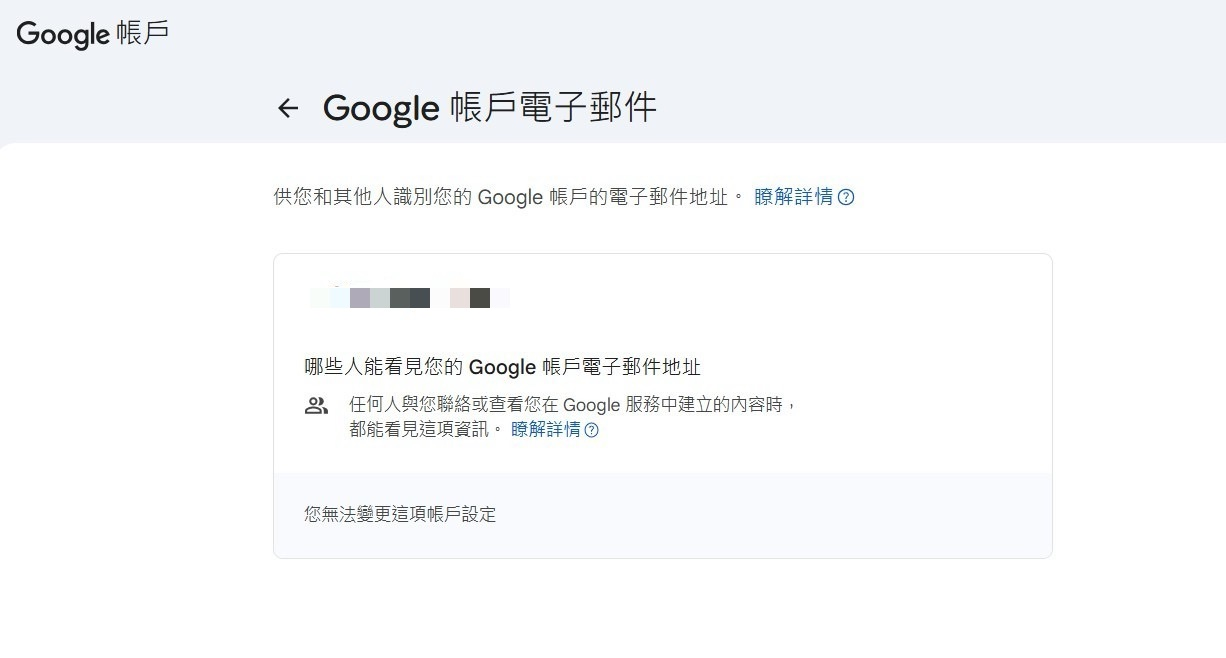Click the blurred email address
Image resolution: width=1226 pixels, height=658 pixels.
pos(410,297)
